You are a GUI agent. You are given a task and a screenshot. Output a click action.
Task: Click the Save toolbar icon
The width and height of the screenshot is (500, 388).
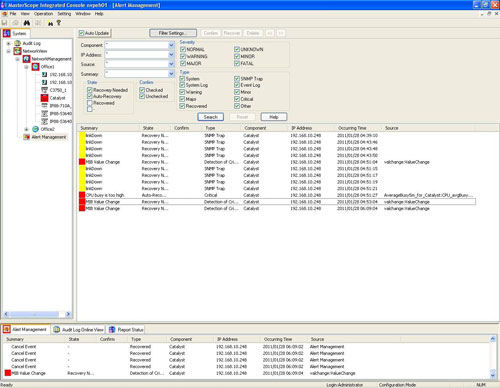pyautogui.click(x=4, y=23)
